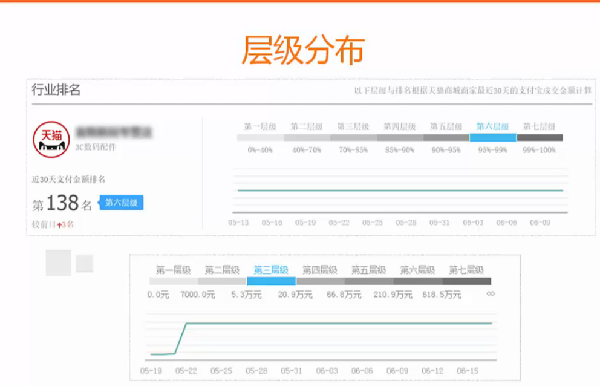Image resolution: width=600 pixels, height=387 pixels.
Task: Click the 05-13 date in upper chart
Action: [238, 222]
